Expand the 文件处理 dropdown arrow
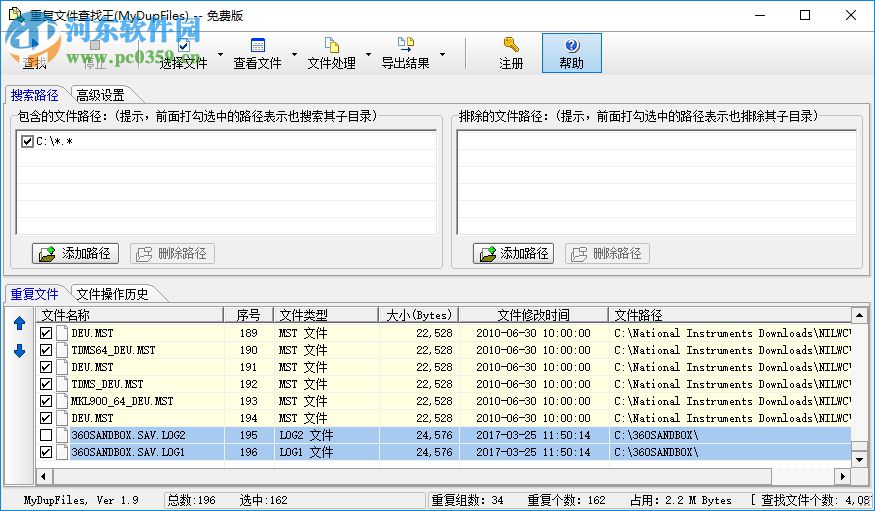 368,54
